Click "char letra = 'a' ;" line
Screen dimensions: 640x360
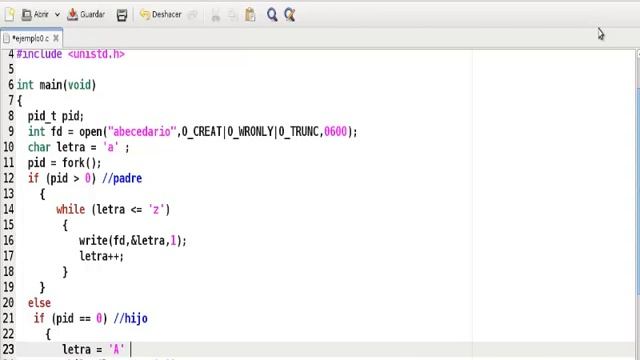[x=78, y=147]
